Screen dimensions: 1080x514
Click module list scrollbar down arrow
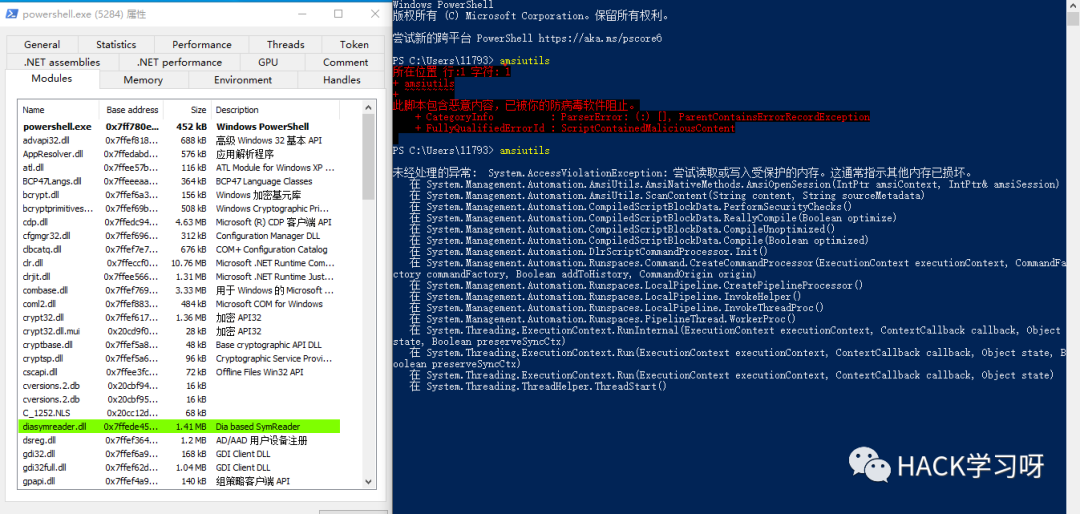(x=368, y=482)
